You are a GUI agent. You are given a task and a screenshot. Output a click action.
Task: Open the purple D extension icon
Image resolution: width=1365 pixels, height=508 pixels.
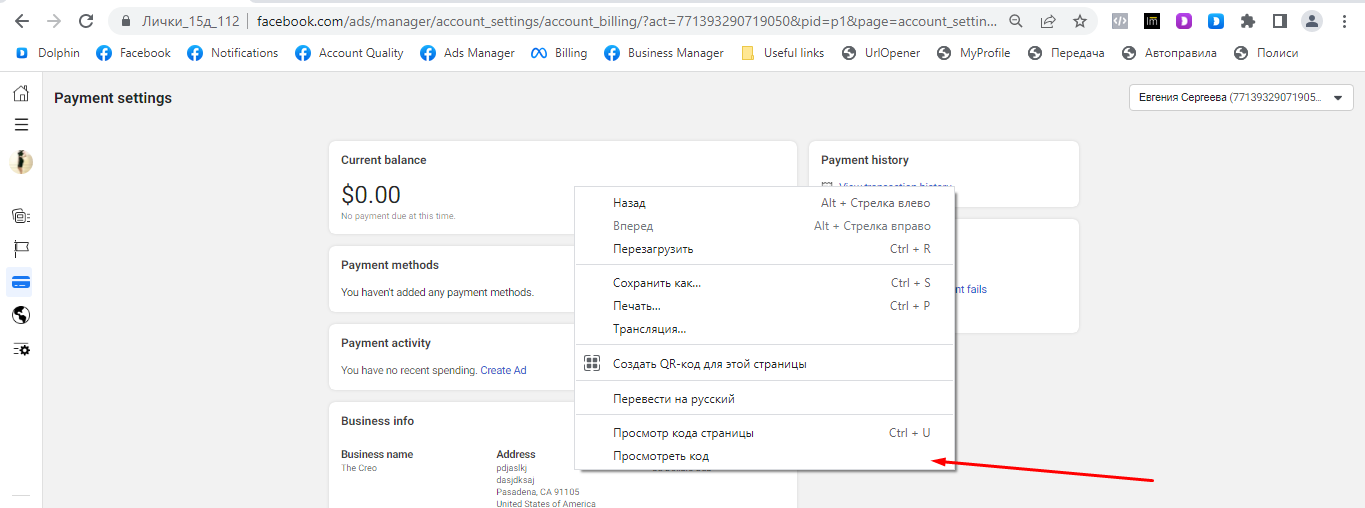click(x=1184, y=21)
